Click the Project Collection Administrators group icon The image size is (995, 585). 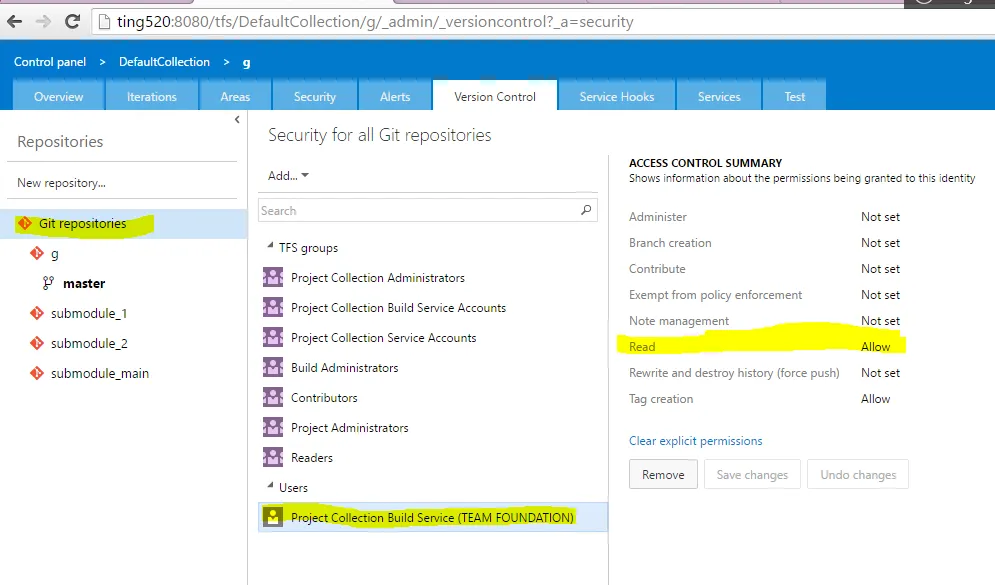273,278
